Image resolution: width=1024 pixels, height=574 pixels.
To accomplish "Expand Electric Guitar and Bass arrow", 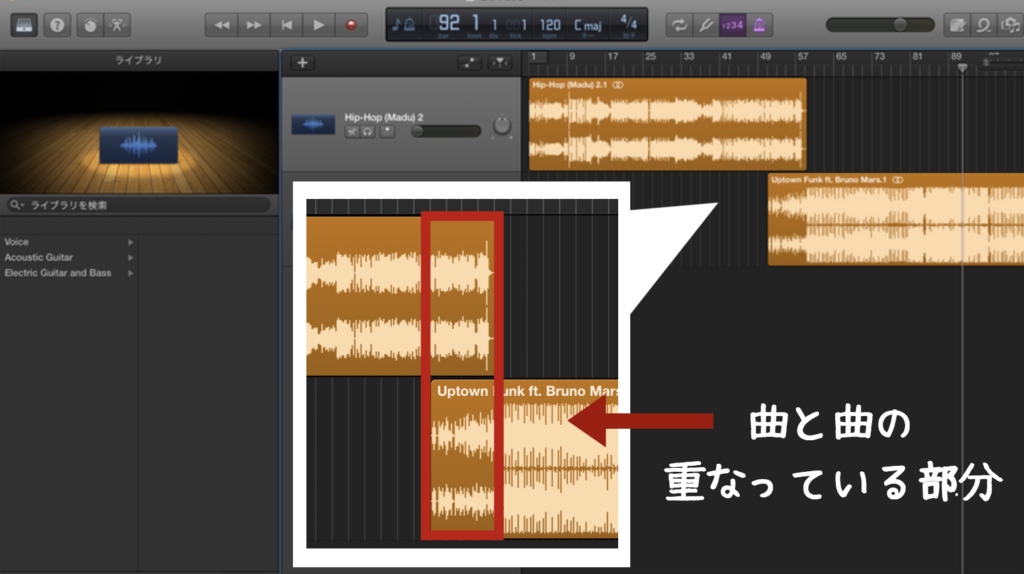I will (131, 274).
